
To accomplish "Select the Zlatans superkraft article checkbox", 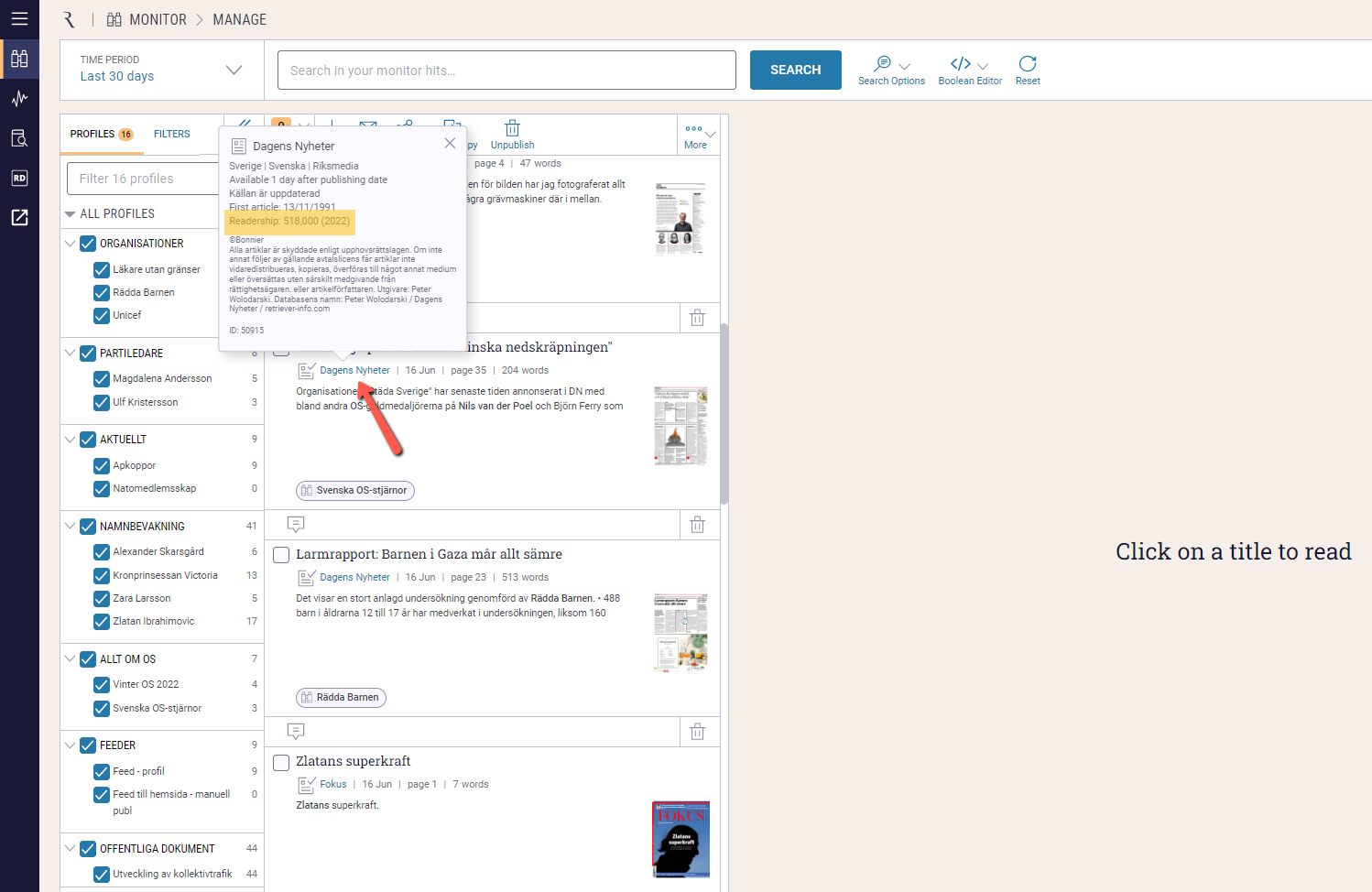I will [x=281, y=762].
